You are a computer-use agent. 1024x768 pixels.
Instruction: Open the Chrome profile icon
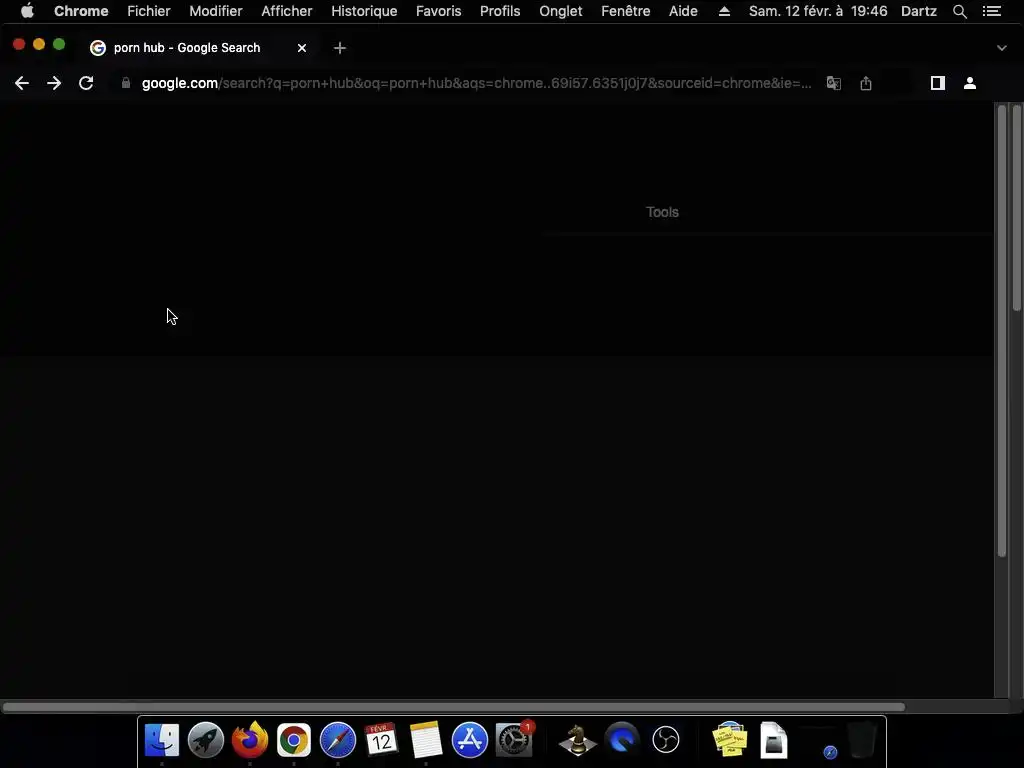pos(970,83)
